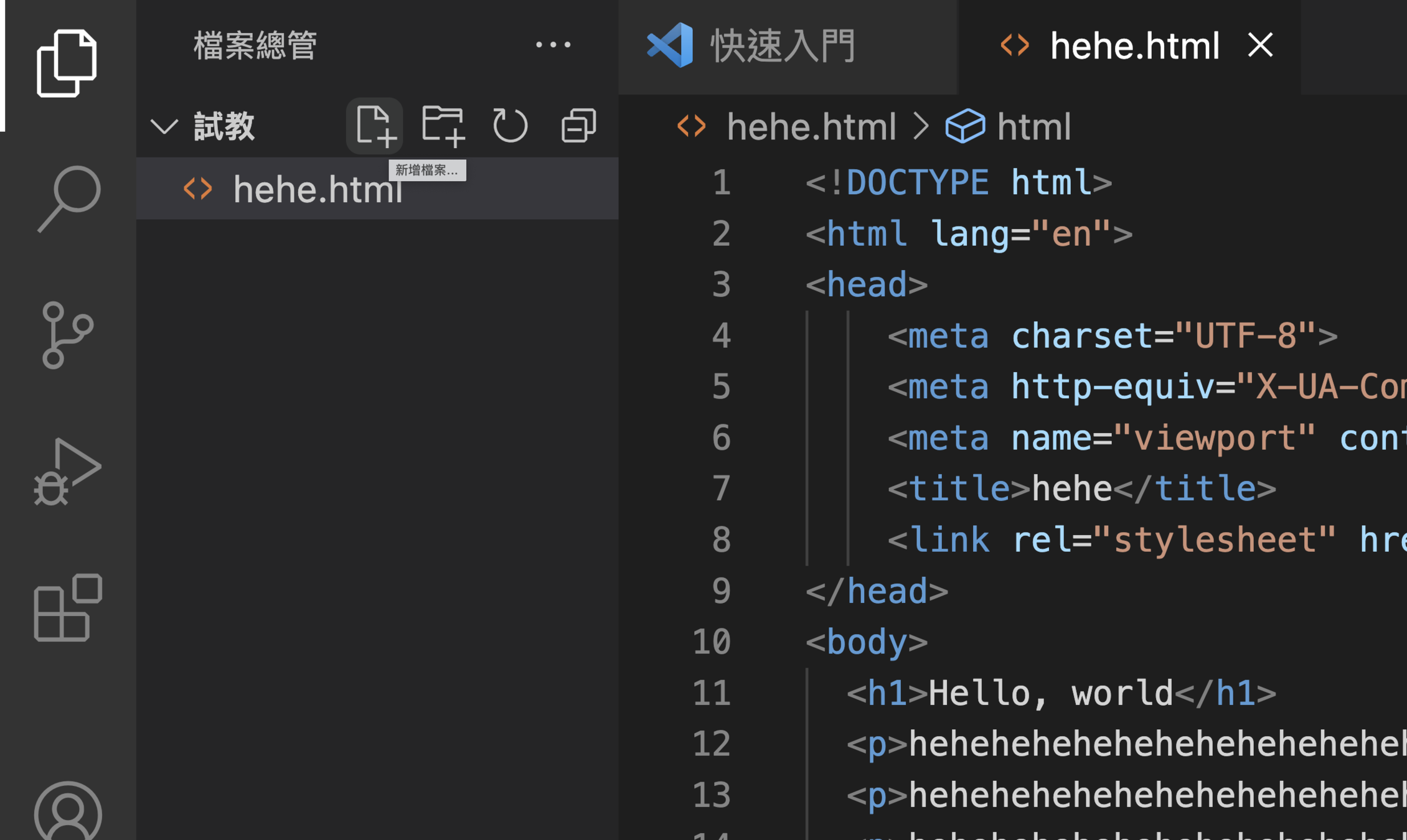The height and width of the screenshot is (840, 1407).
Task: Switch to the 快速入門 tab
Action: click(782, 46)
